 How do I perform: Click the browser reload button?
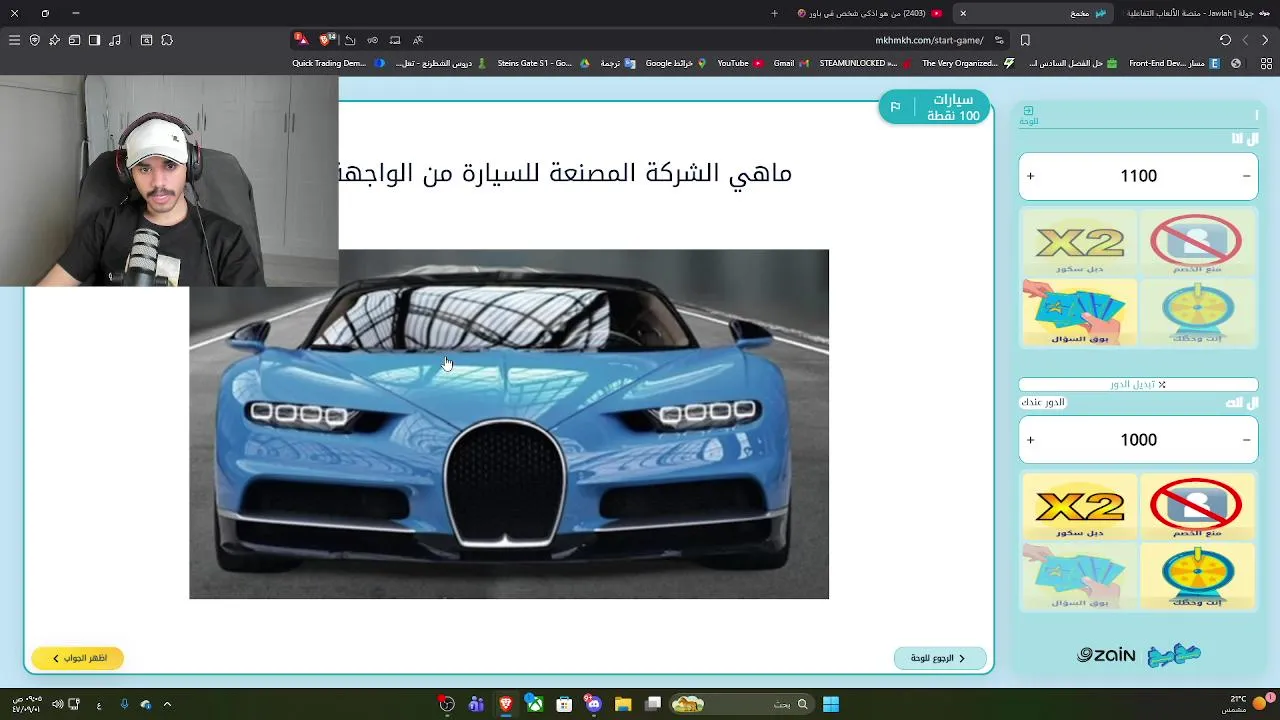pyautogui.click(x=1225, y=40)
